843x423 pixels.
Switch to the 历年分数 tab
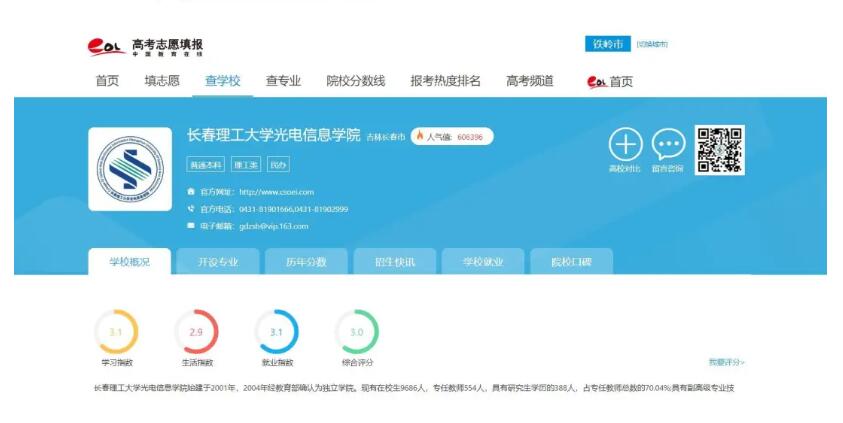tap(306, 262)
